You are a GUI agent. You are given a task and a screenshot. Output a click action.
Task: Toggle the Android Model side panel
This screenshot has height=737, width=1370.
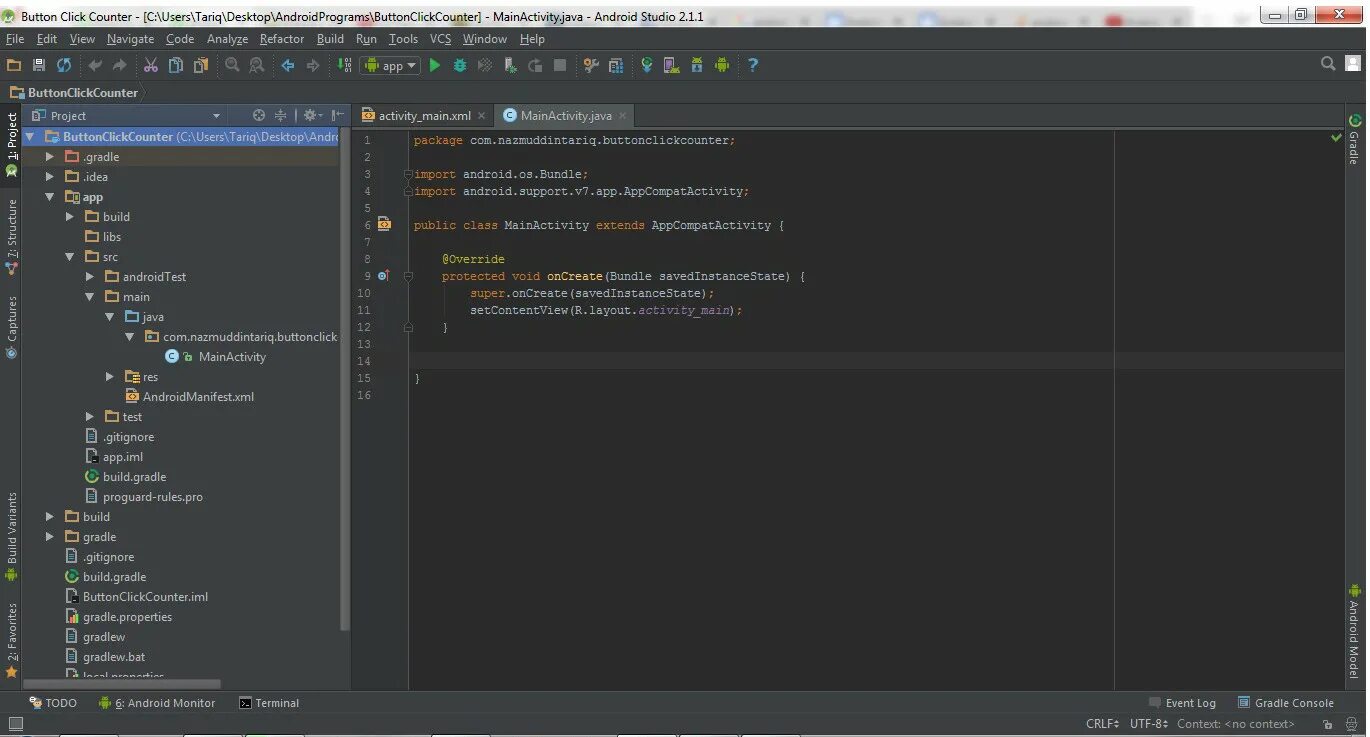[1355, 631]
